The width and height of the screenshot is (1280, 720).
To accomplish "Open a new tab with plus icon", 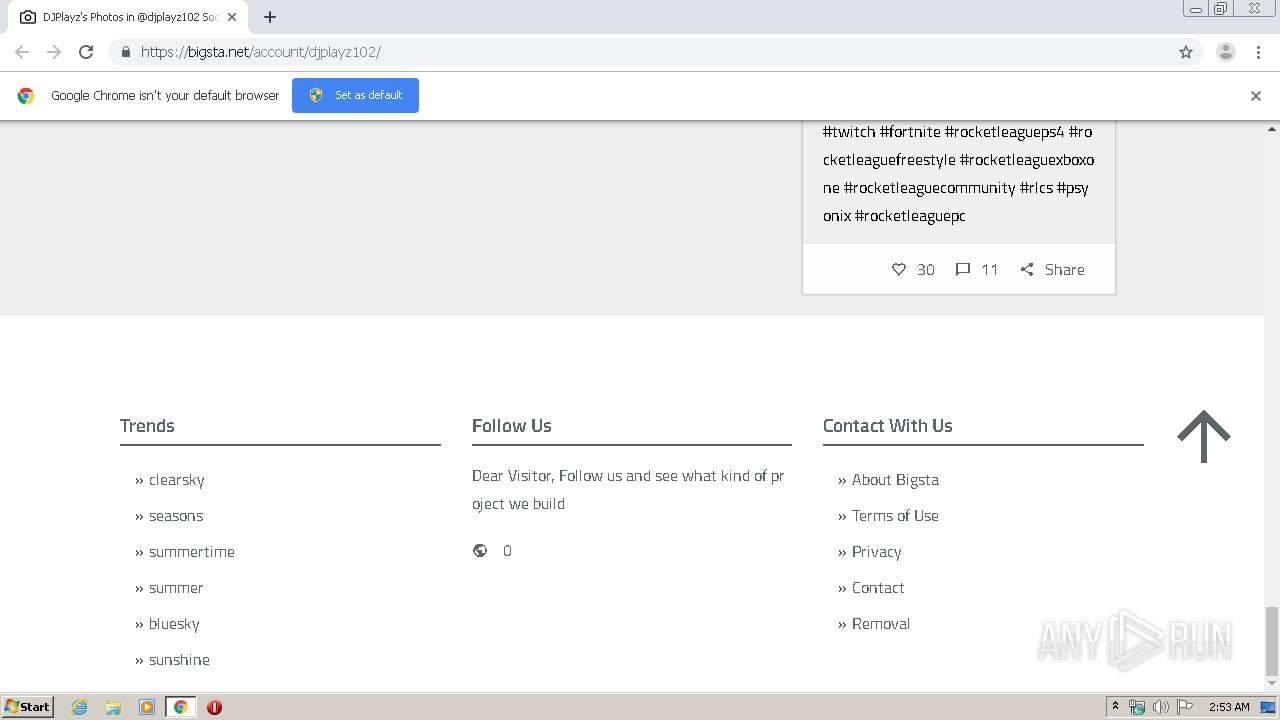I will [x=270, y=17].
